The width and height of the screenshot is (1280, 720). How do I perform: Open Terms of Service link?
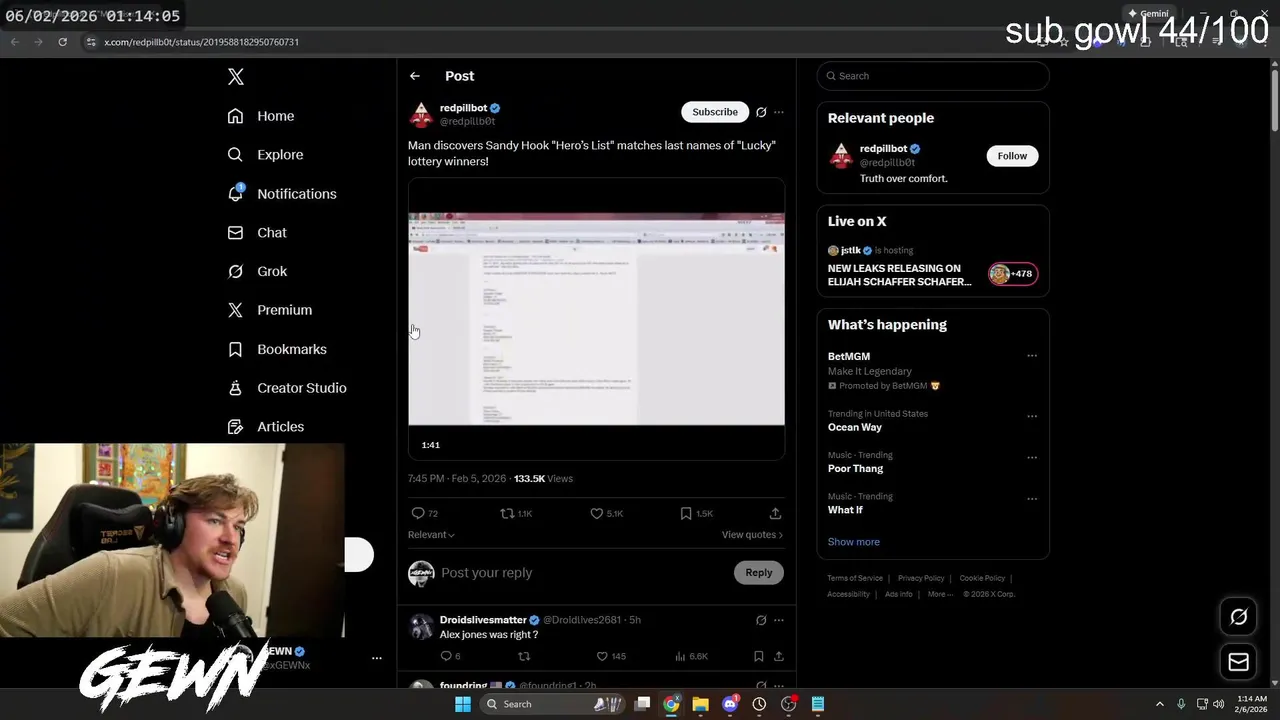pyautogui.click(x=855, y=578)
